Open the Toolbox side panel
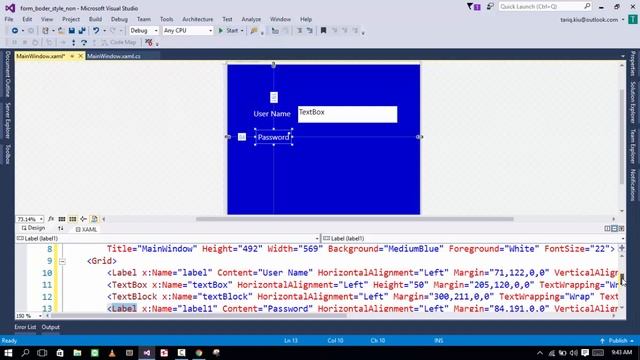 pyautogui.click(x=7, y=154)
